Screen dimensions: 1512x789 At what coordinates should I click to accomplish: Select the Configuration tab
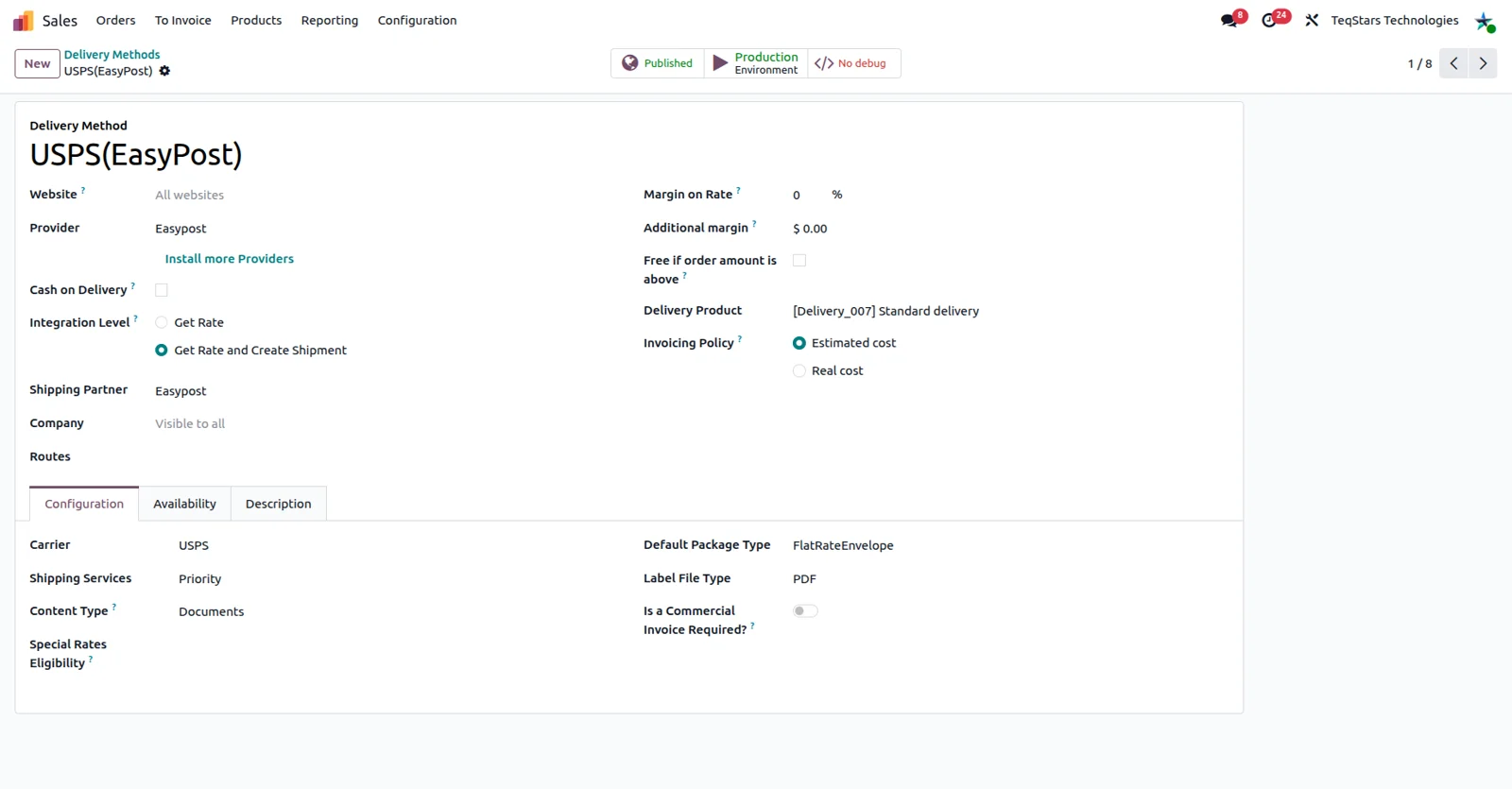[84, 504]
